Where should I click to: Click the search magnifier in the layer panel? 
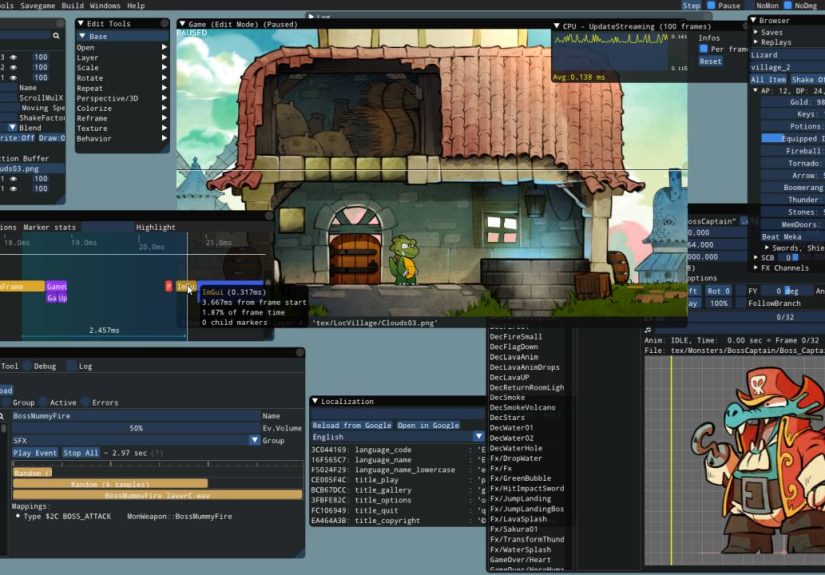[56, 36]
